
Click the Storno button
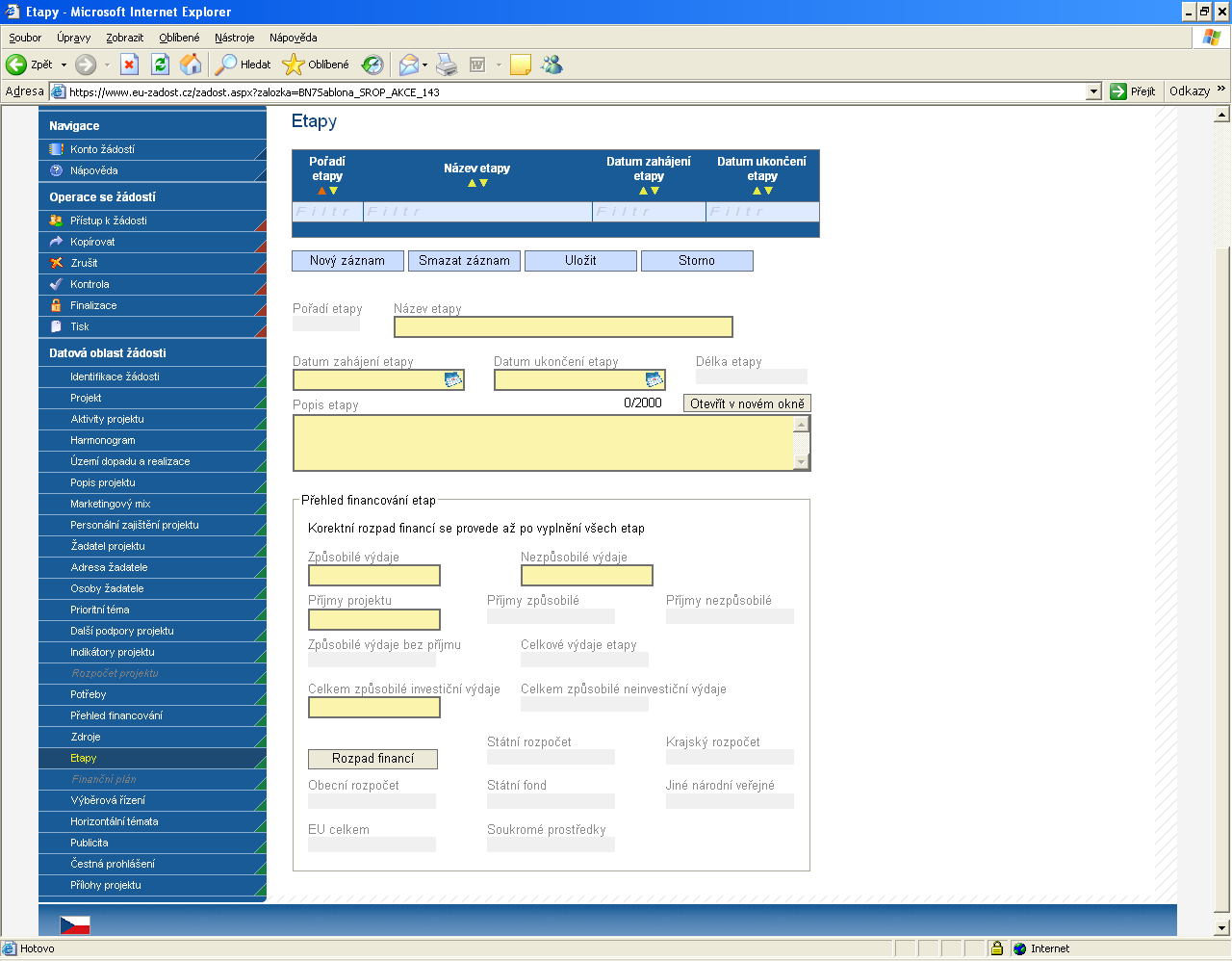697,261
